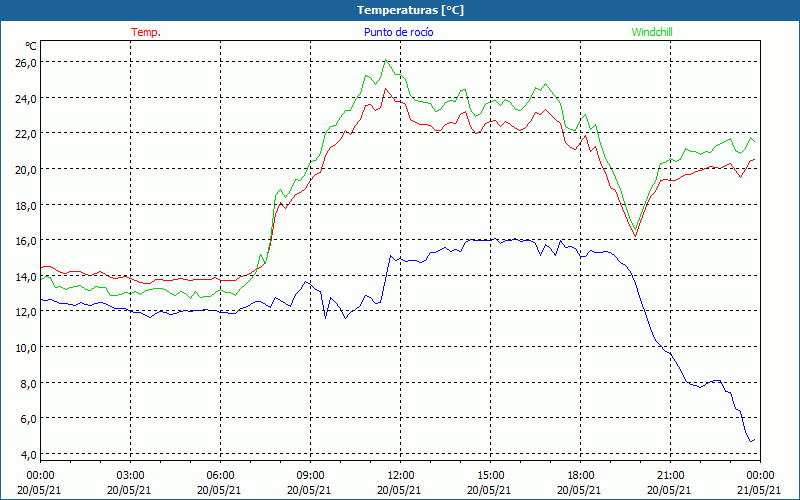Click the 12,0 y-axis value

26,312
